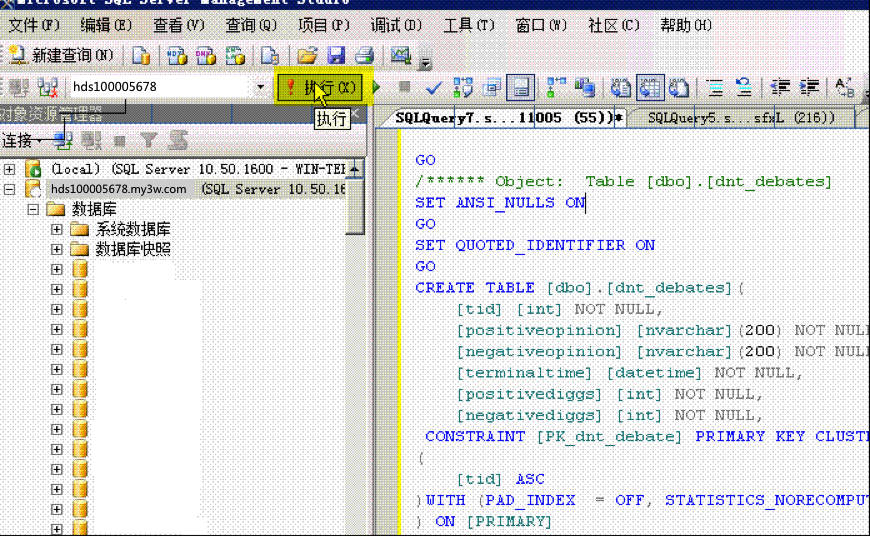Expand the 数据库快照 folder
Image resolution: width=870 pixels, height=537 pixels.
pos(56,249)
